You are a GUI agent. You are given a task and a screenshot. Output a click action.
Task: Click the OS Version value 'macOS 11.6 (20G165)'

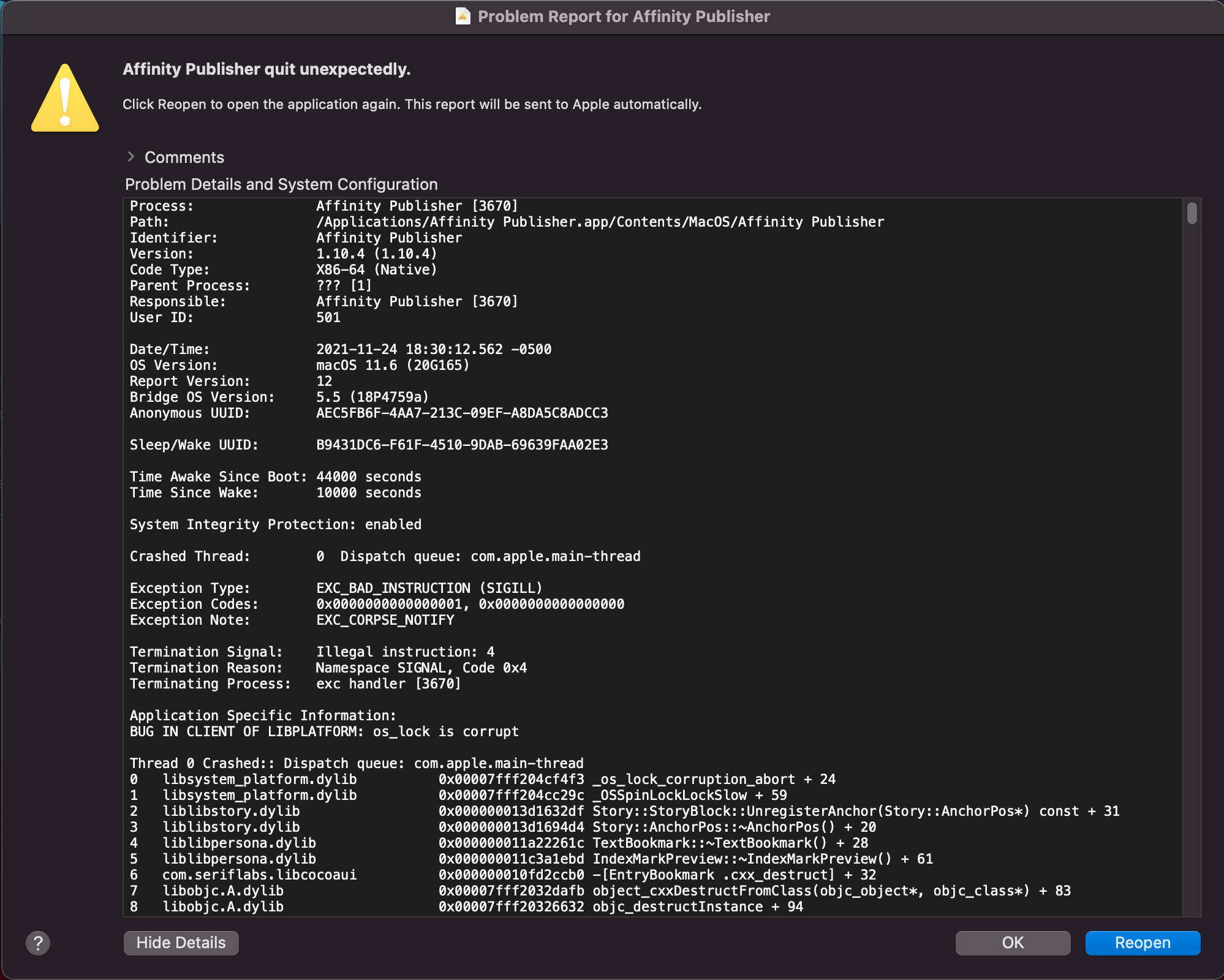point(393,365)
